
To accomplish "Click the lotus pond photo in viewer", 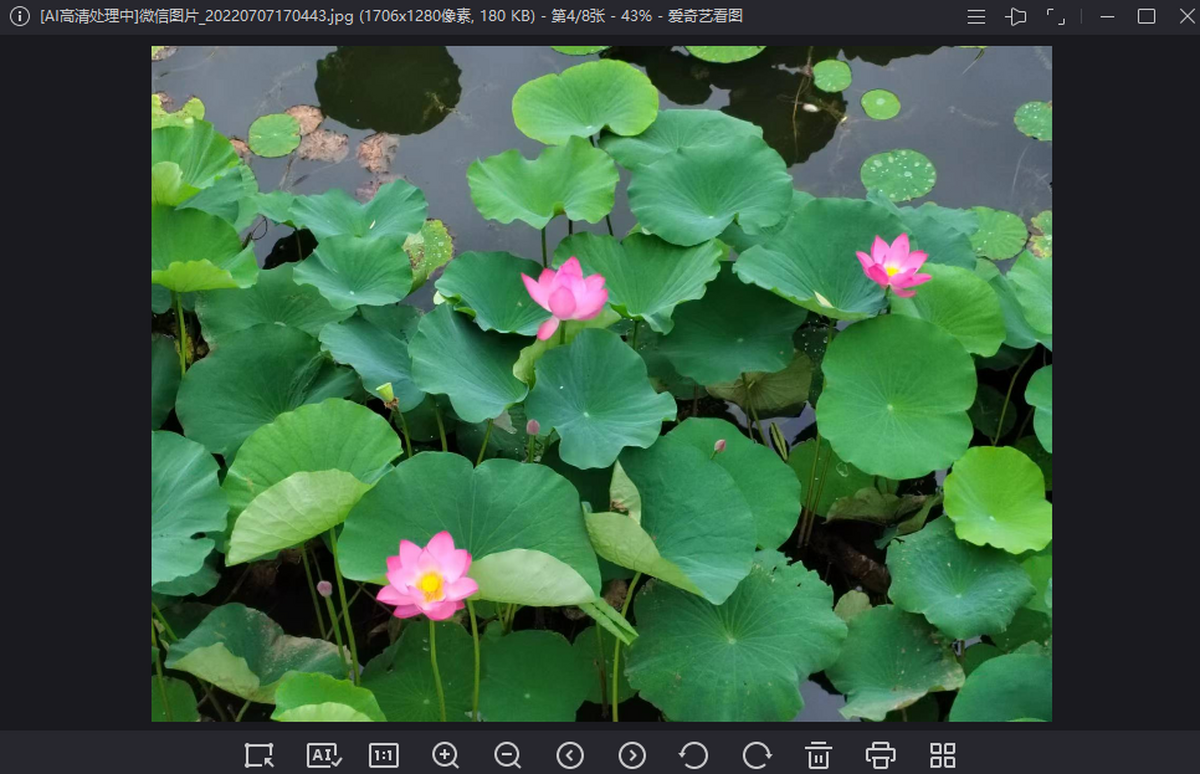I will point(601,383).
